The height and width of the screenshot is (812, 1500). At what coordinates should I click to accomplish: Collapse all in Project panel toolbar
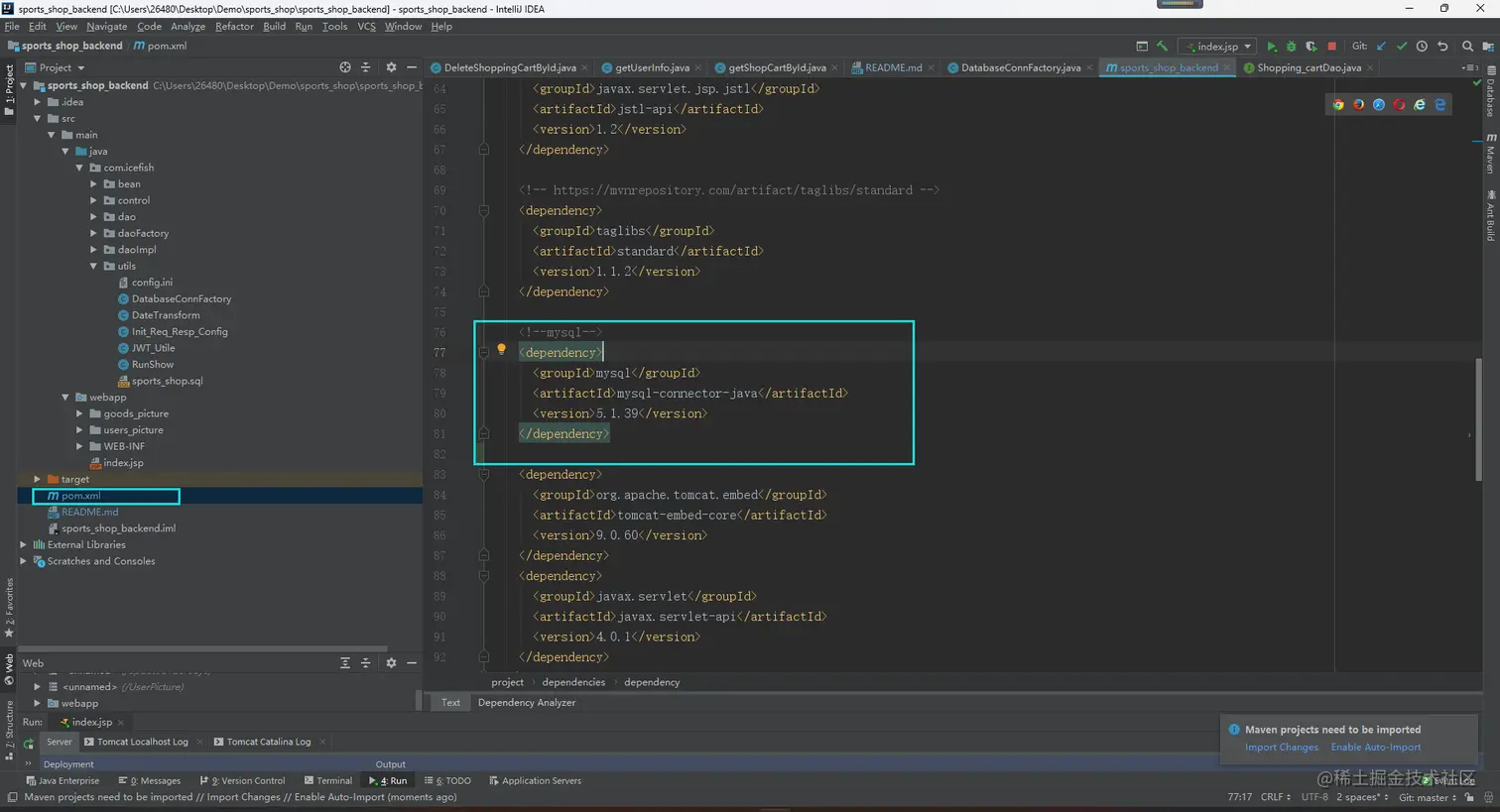click(366, 67)
